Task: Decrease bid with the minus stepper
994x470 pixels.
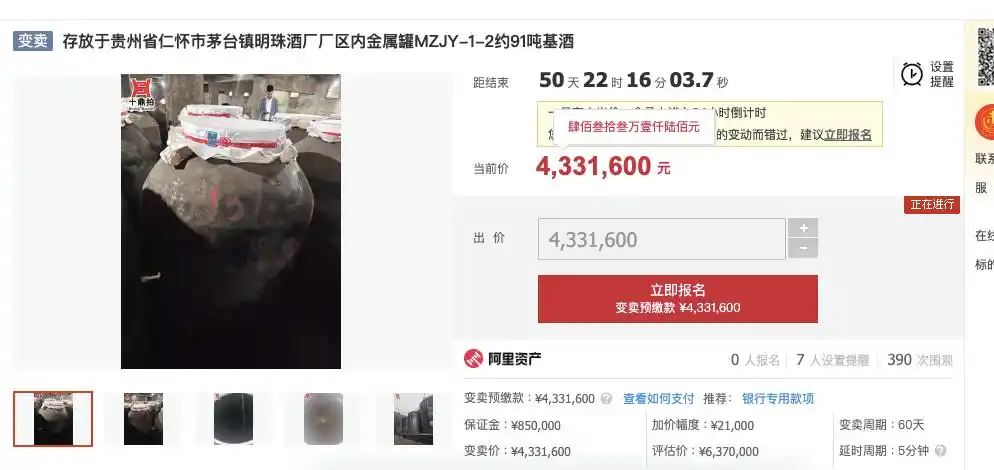Action: point(803,249)
